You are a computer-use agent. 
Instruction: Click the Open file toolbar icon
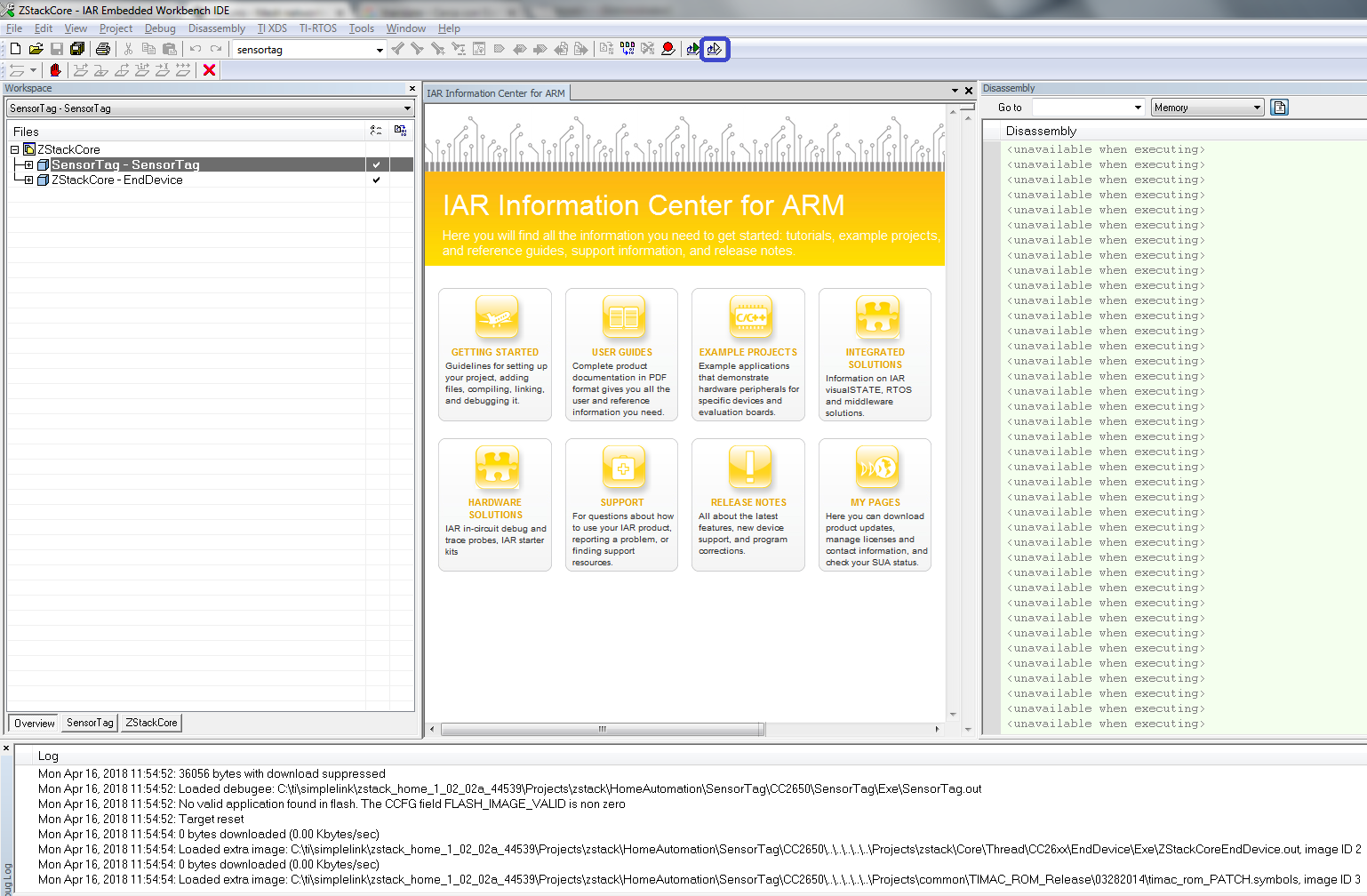point(36,49)
